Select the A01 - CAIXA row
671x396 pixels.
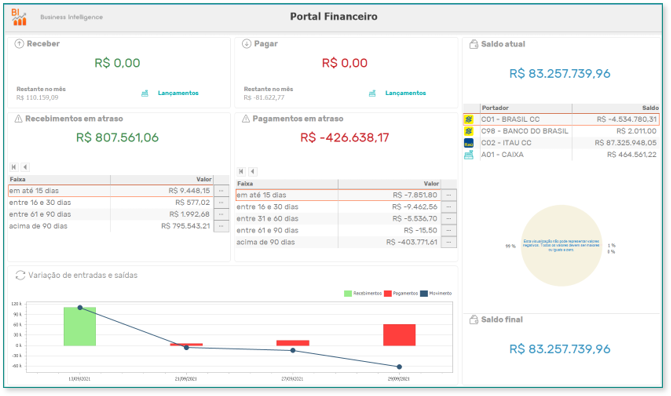[x=561, y=155]
